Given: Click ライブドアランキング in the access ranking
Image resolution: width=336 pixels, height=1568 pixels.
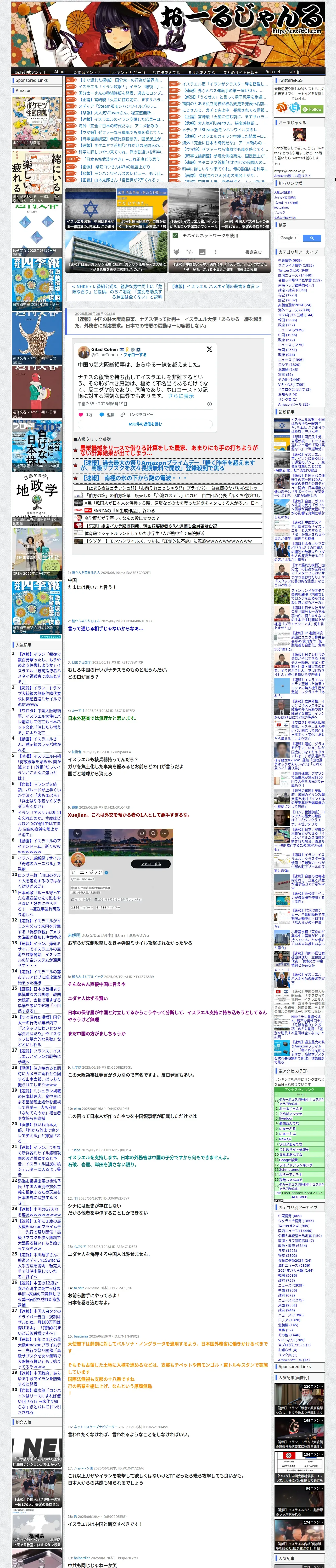Looking at the screenshot, I should [x=295, y=1165].
